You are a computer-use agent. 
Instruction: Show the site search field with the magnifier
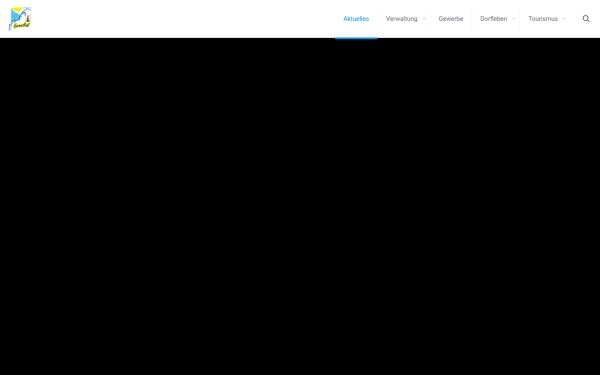(586, 19)
